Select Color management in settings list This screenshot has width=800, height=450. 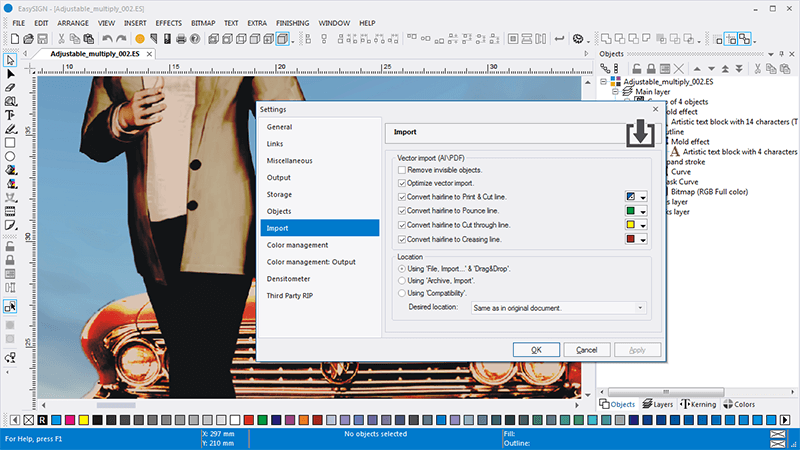click(298, 245)
